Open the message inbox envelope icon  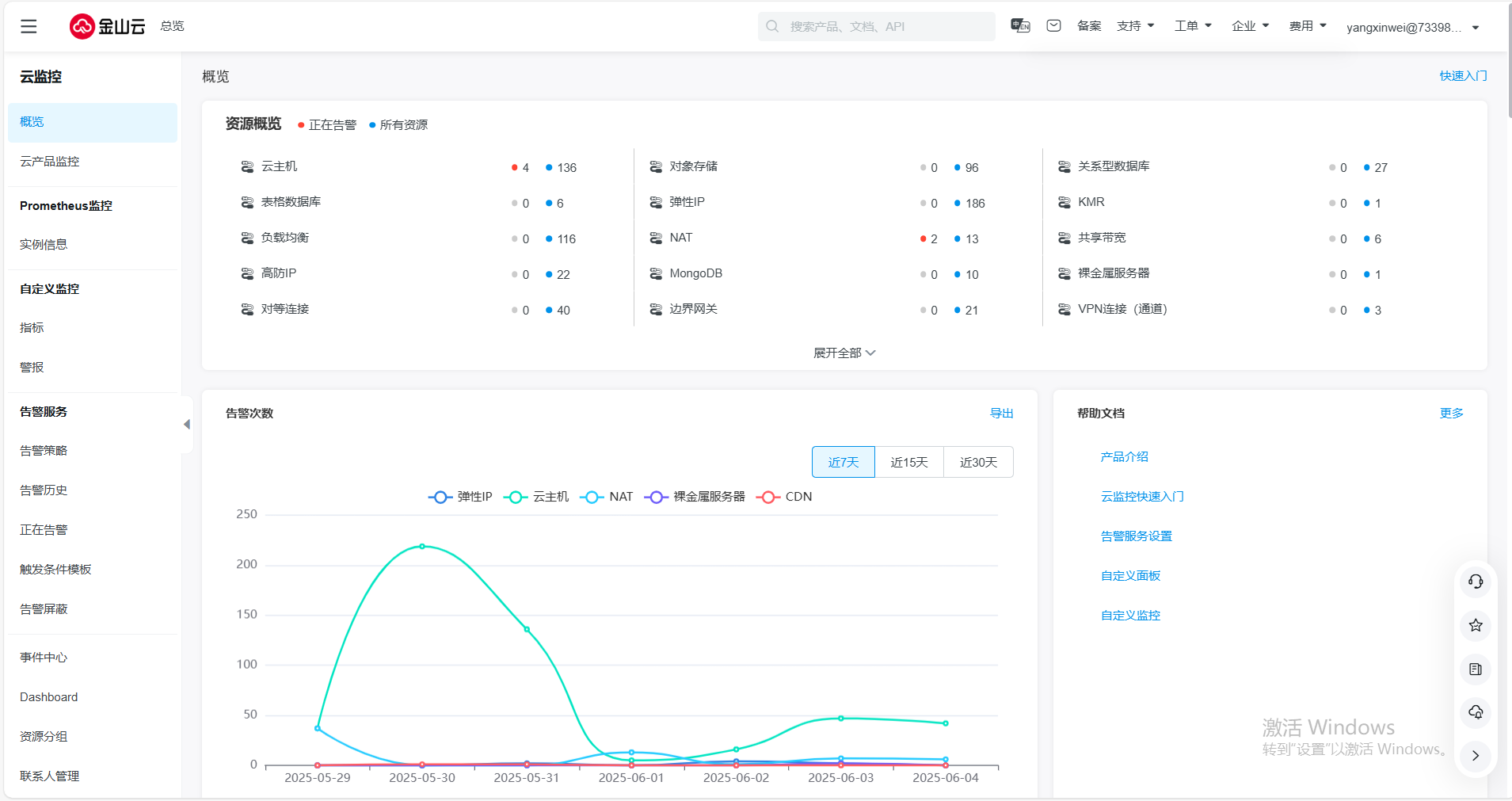1053,25
